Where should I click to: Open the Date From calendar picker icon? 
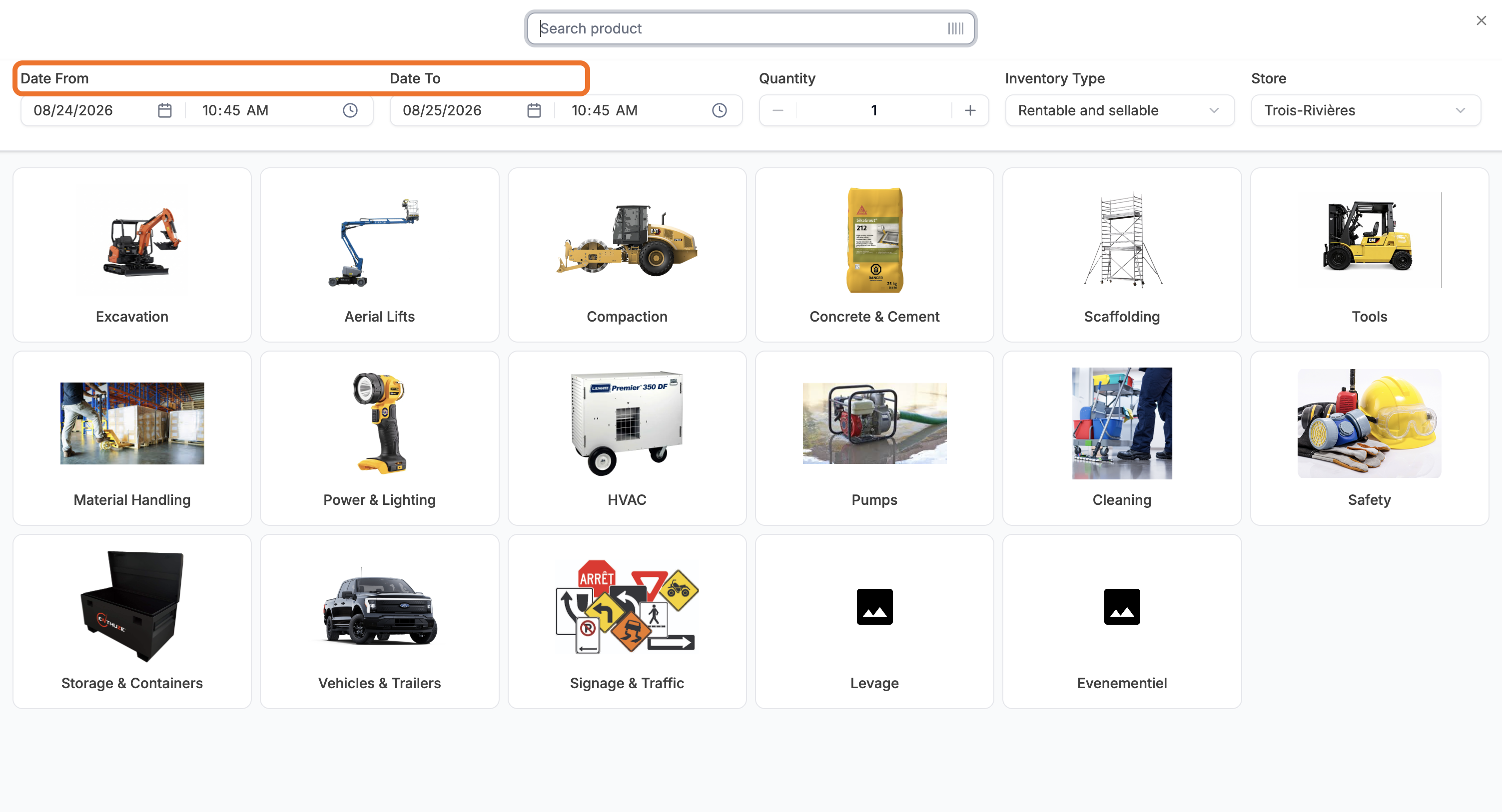tap(165, 110)
